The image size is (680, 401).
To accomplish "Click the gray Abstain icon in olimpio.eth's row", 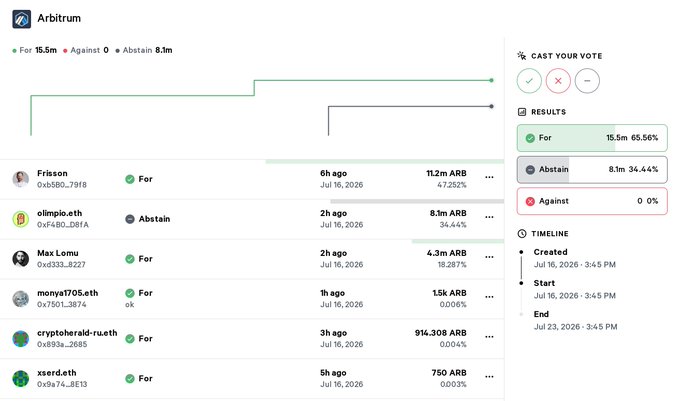I will [x=130, y=219].
